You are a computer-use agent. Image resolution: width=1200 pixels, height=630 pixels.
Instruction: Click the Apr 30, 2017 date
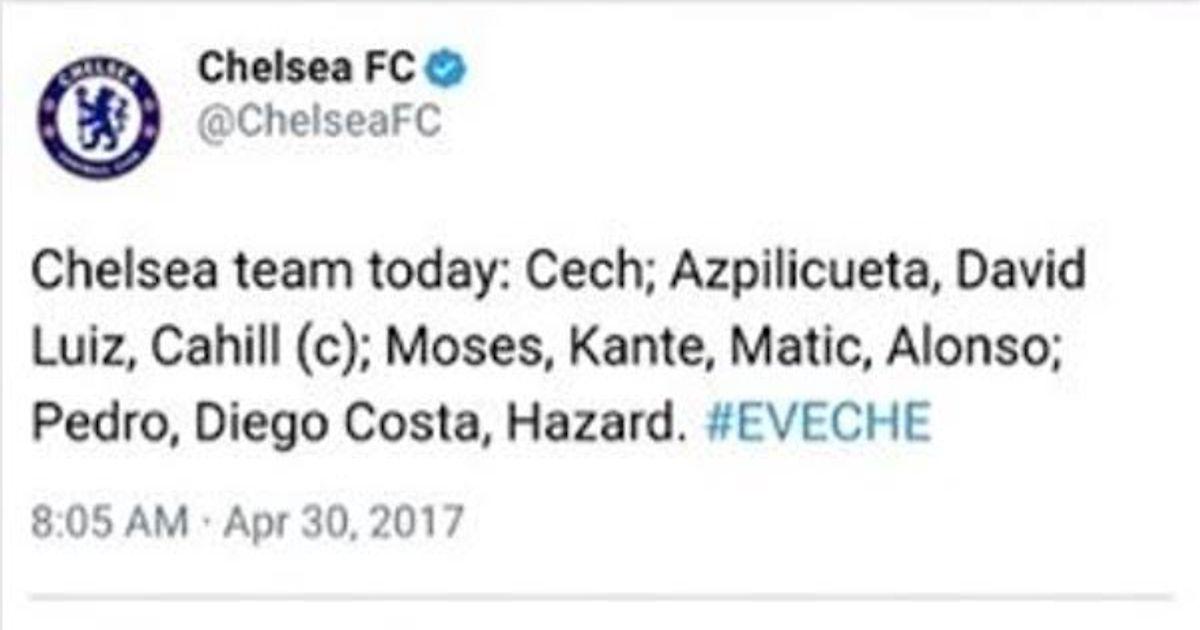point(346,523)
